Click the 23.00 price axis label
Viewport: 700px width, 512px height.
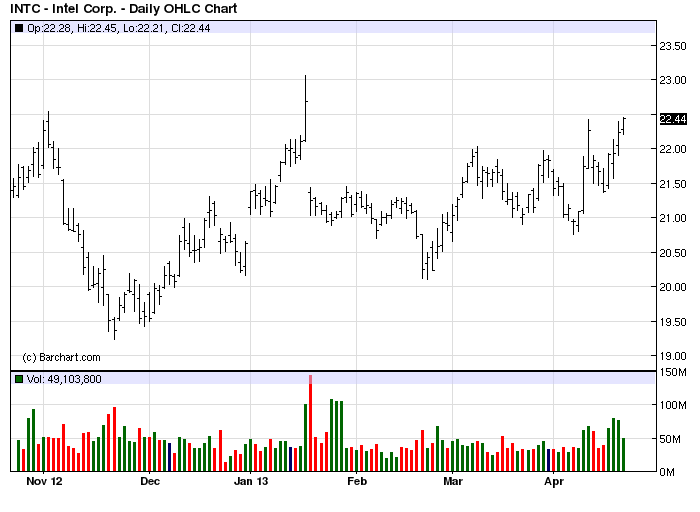click(673, 80)
